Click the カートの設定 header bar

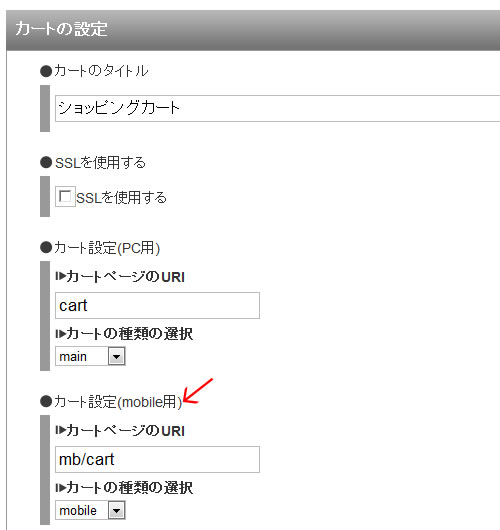(x=253, y=30)
